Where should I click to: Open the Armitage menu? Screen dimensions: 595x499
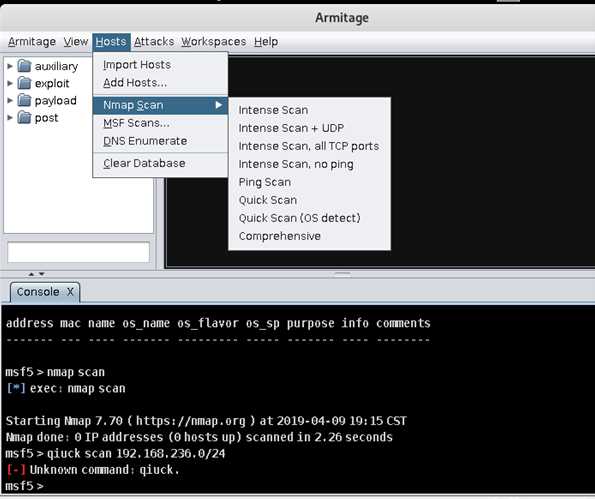tap(32, 42)
